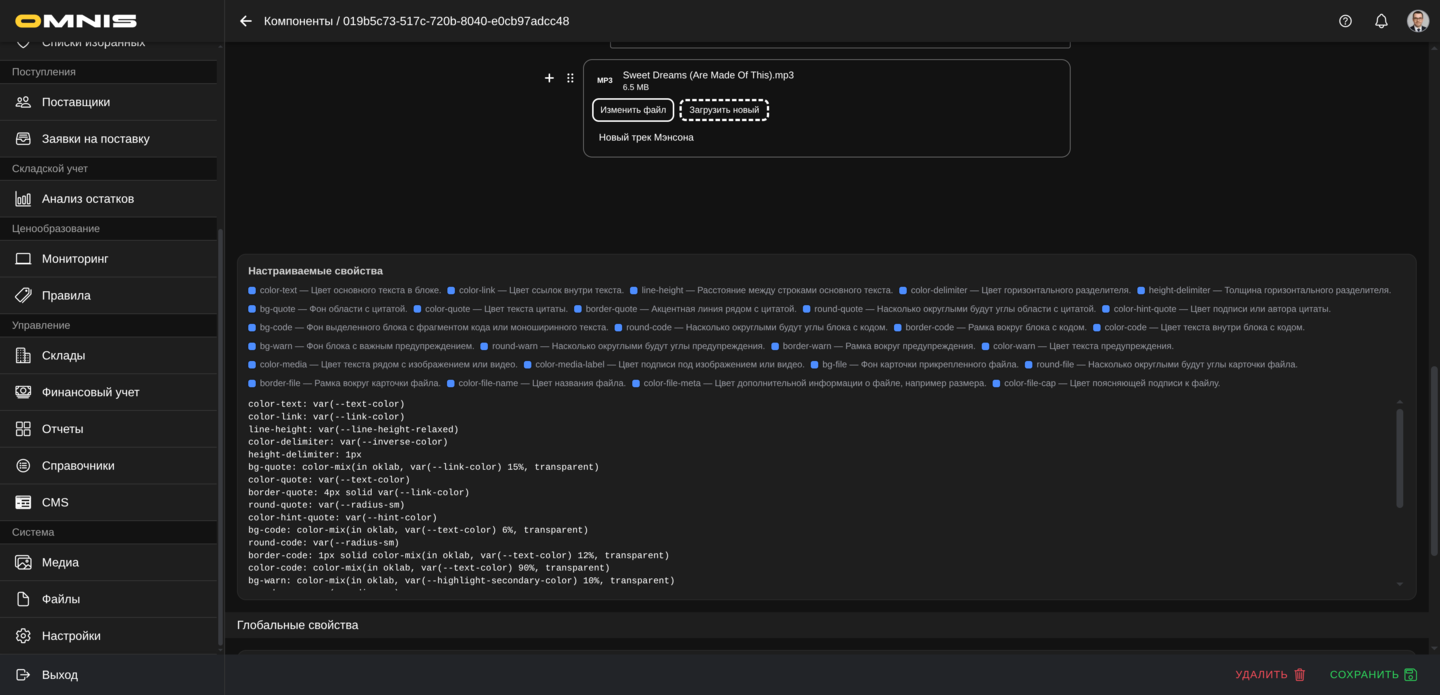Click the Медиа sidebar icon
The image size is (1440, 695).
point(23,563)
